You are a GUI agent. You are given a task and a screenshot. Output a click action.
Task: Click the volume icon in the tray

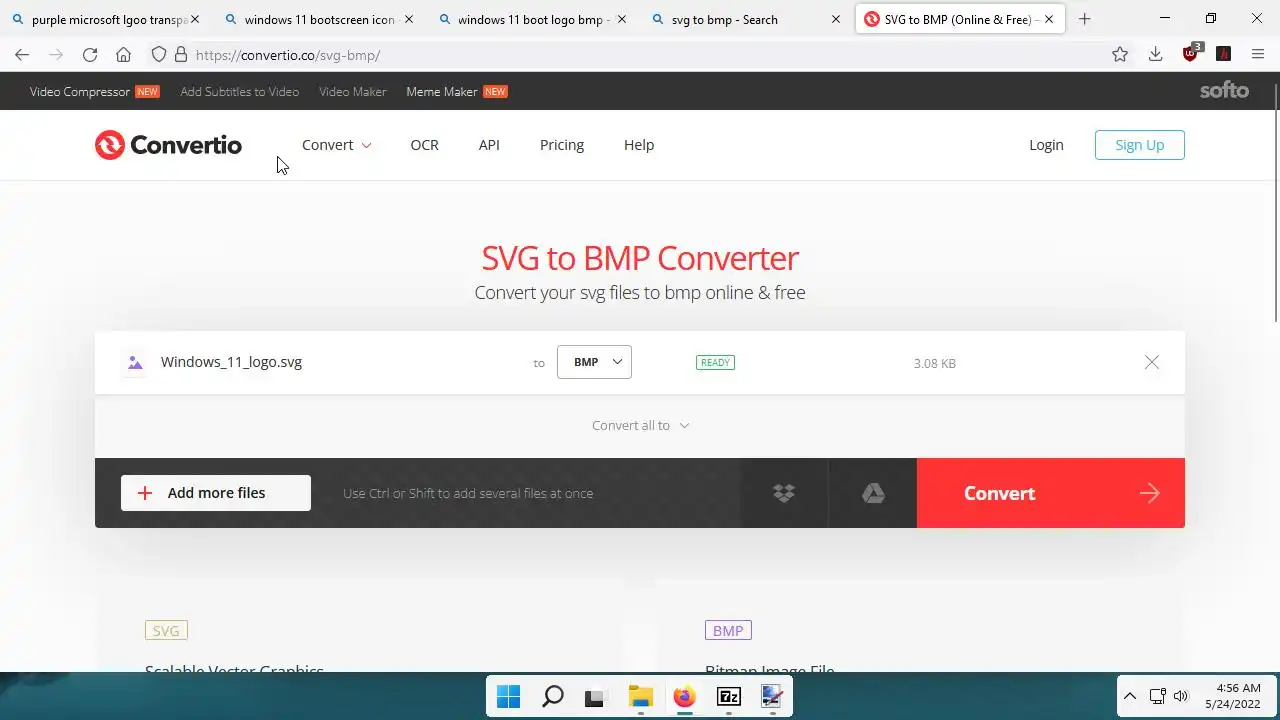[x=1180, y=696]
